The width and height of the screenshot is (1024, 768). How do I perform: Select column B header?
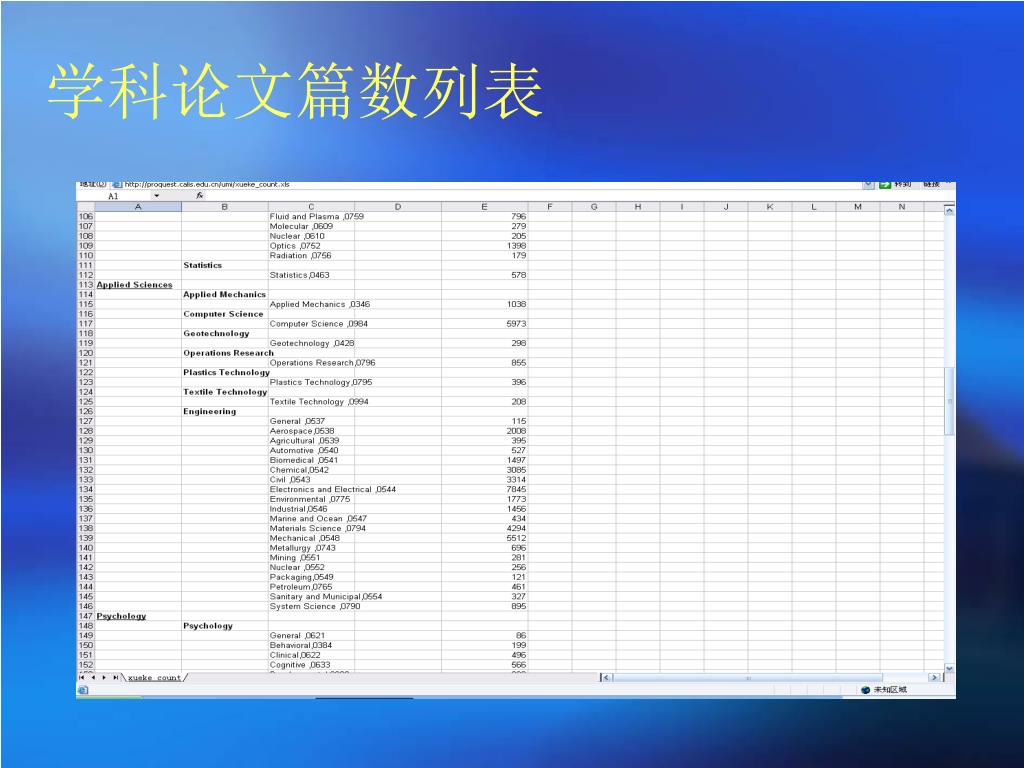(x=225, y=207)
